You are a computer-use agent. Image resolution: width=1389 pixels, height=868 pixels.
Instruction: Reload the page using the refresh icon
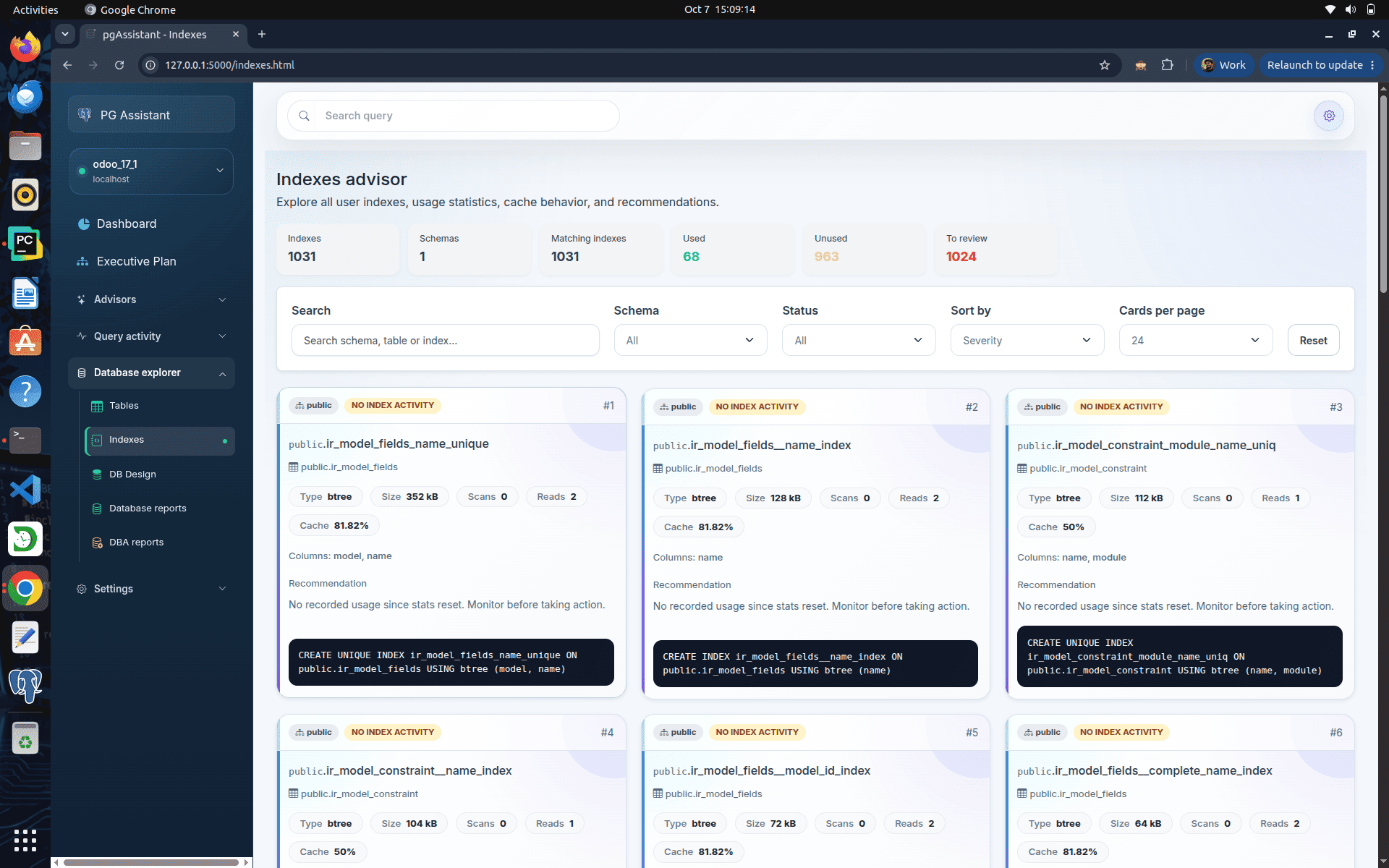tap(119, 65)
